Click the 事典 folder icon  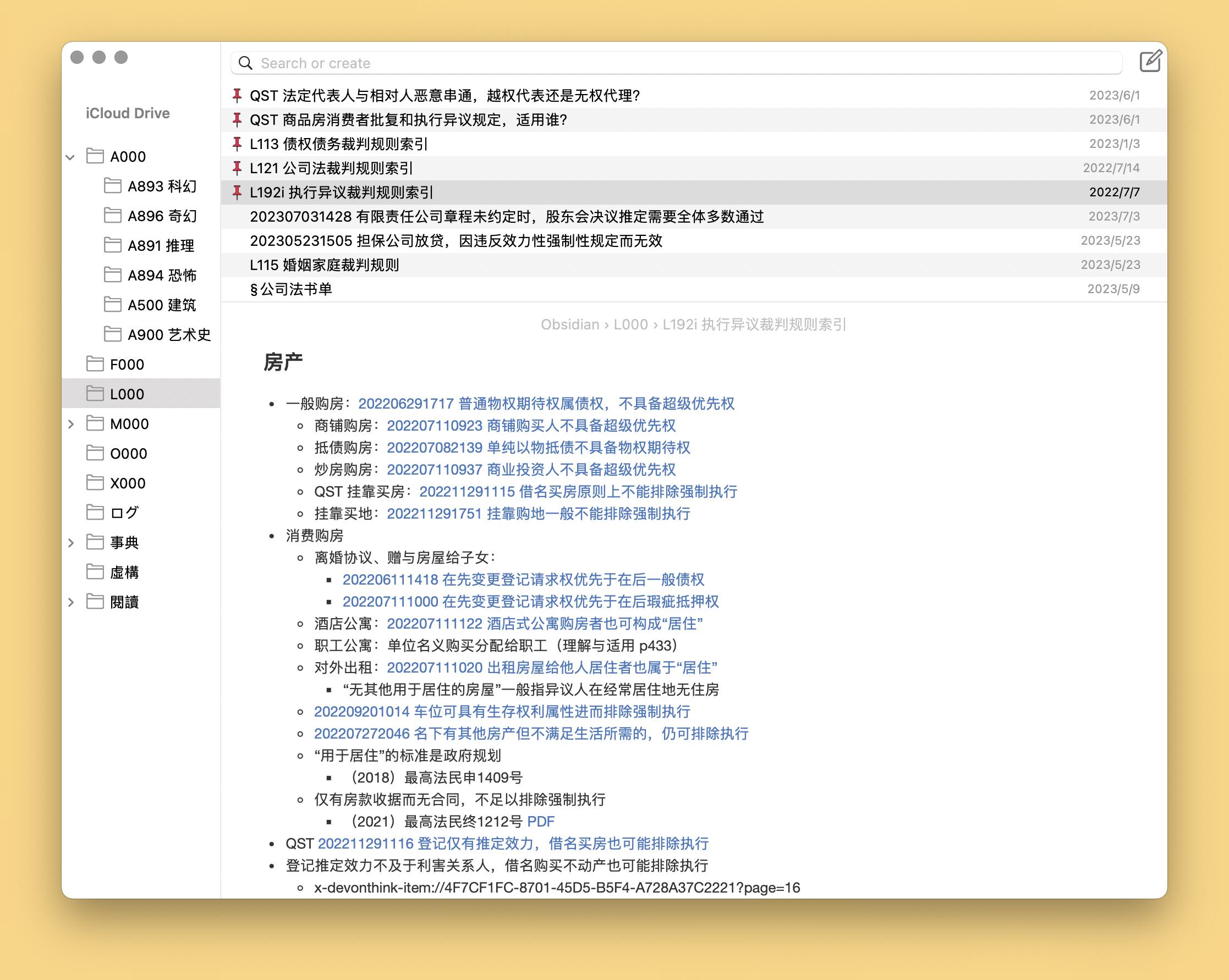(95, 542)
